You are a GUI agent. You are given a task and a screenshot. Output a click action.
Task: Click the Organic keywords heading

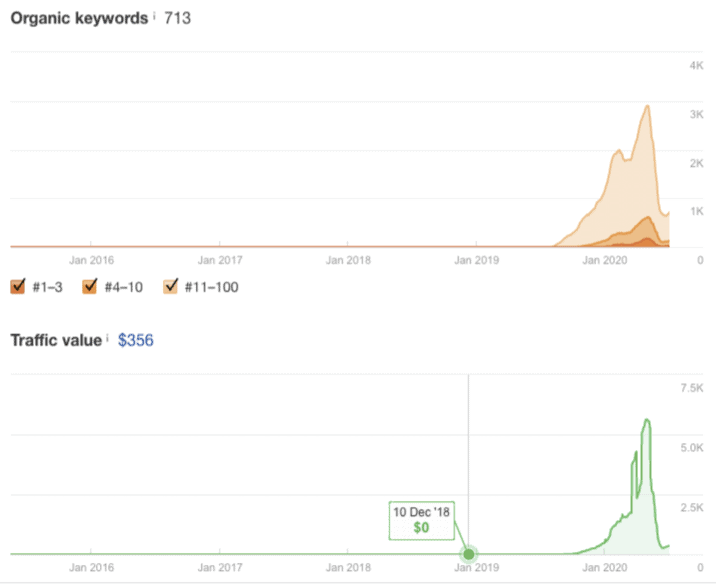pos(80,18)
